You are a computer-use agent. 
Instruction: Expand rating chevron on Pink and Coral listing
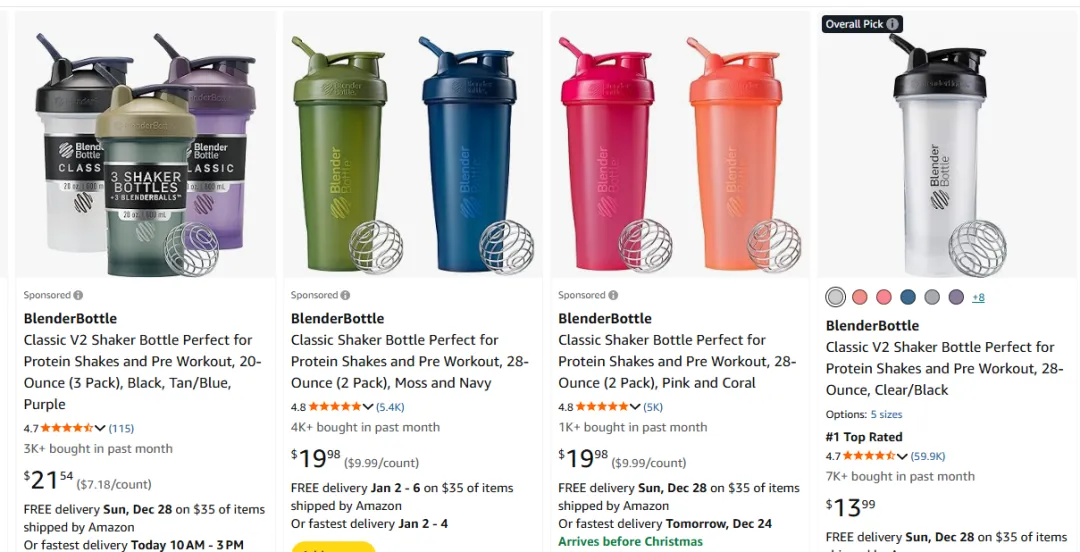click(634, 407)
